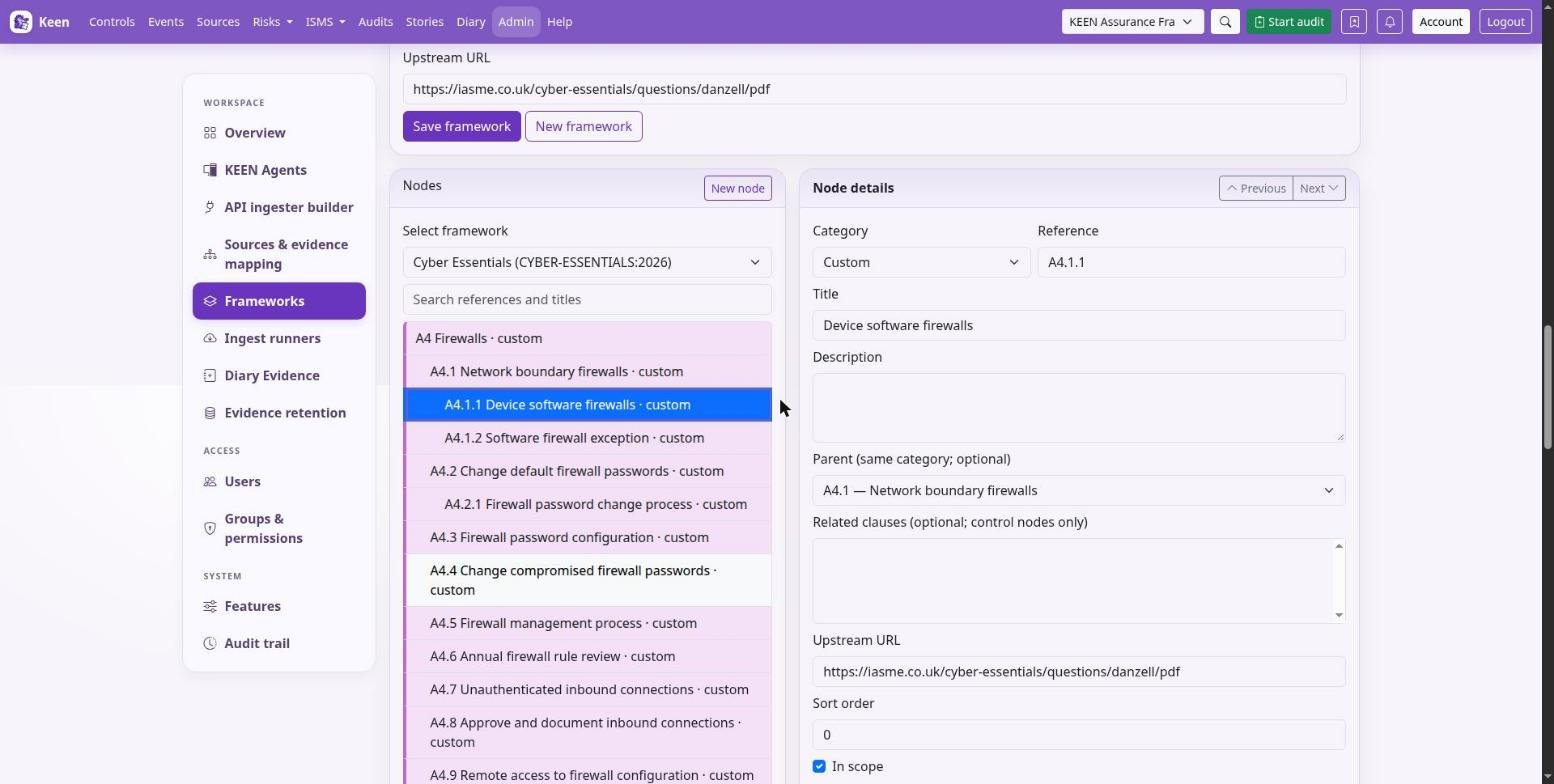This screenshot has height=784, width=1554.
Task: Go to the Previous node
Action: [x=1256, y=188]
